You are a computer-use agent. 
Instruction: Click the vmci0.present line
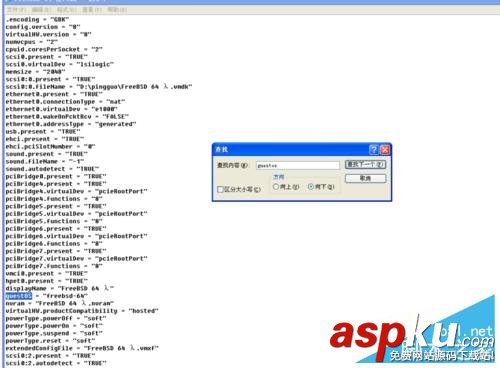pos(47,273)
